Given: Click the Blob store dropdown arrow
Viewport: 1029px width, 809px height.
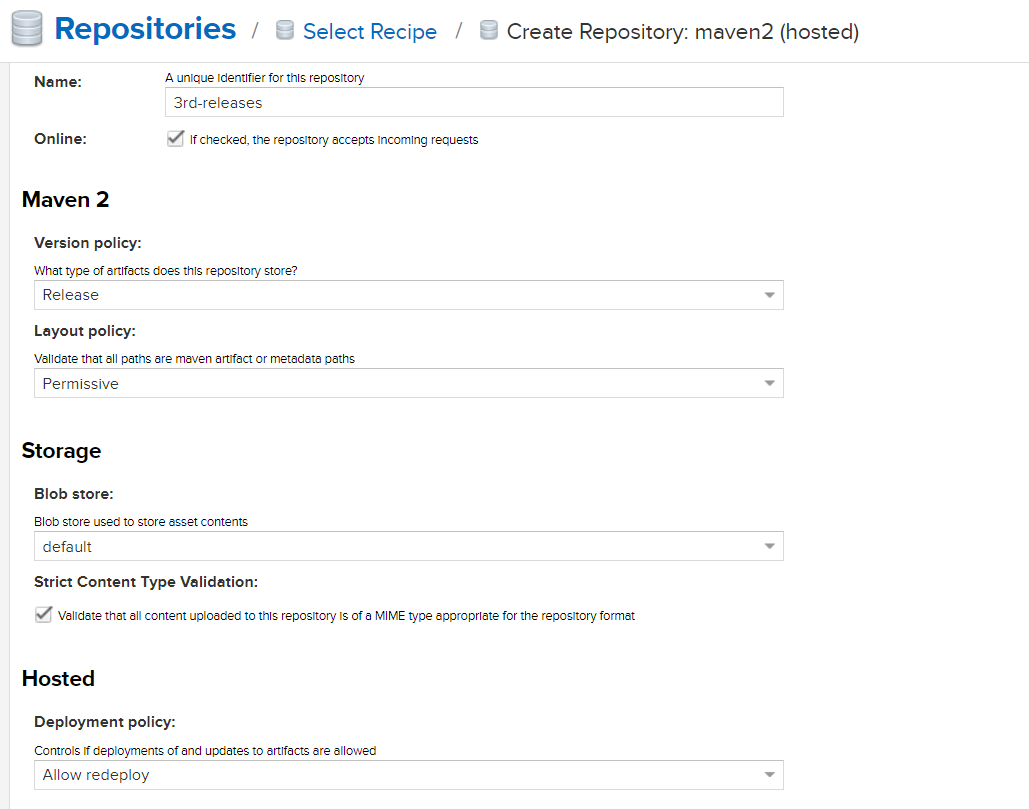Looking at the screenshot, I should (x=769, y=547).
